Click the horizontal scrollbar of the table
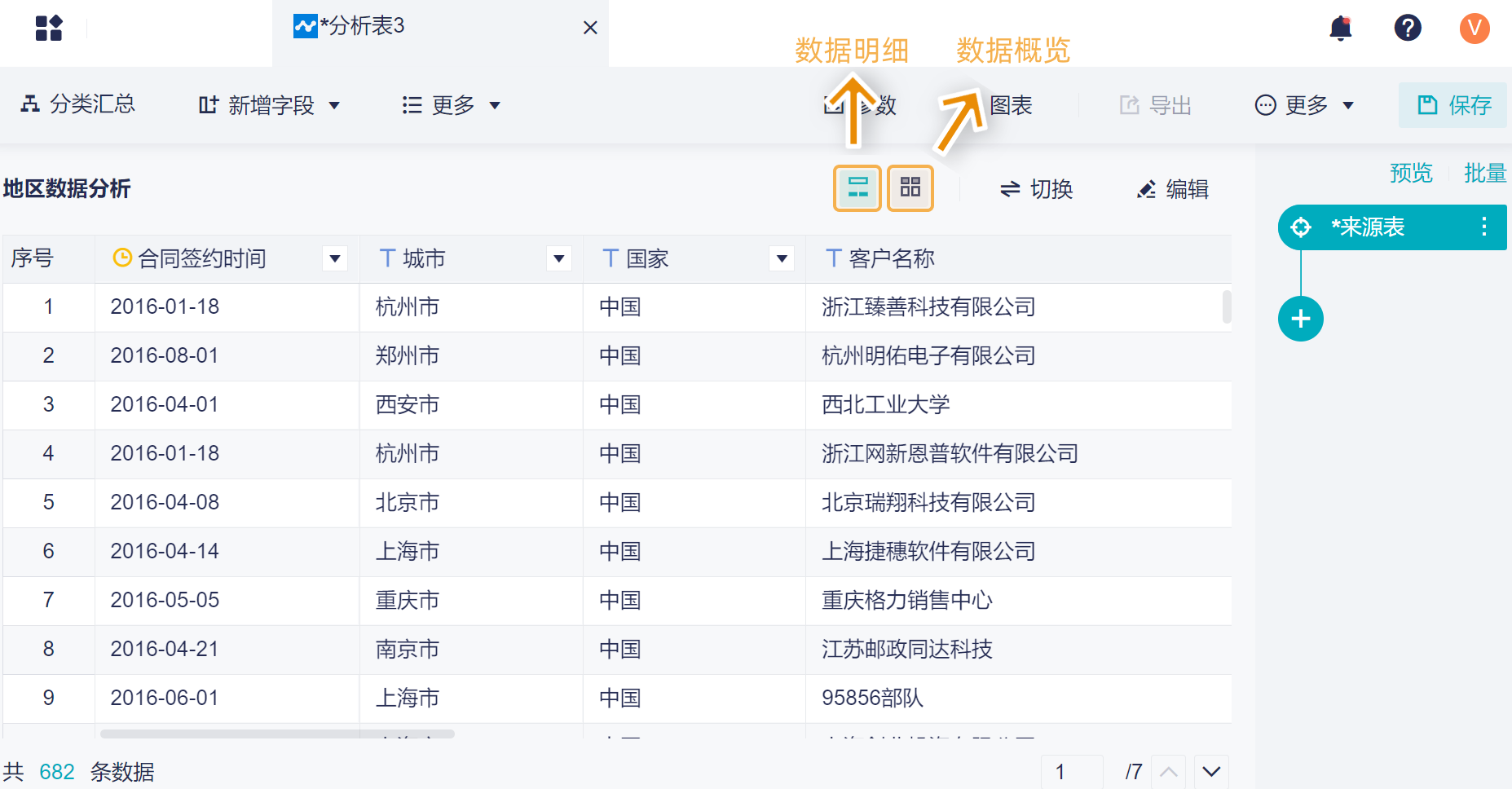The image size is (1512, 789). [x=277, y=734]
